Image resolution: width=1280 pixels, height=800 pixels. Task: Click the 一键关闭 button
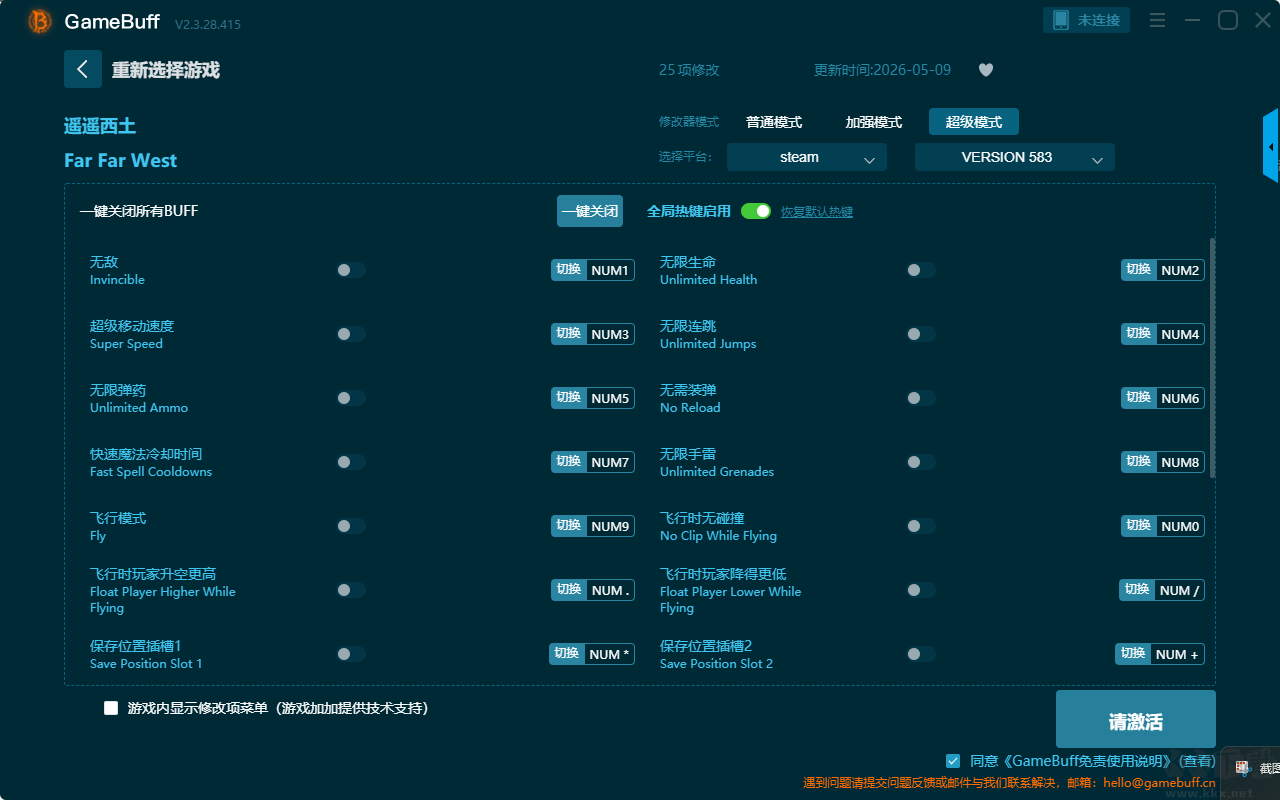pos(590,211)
